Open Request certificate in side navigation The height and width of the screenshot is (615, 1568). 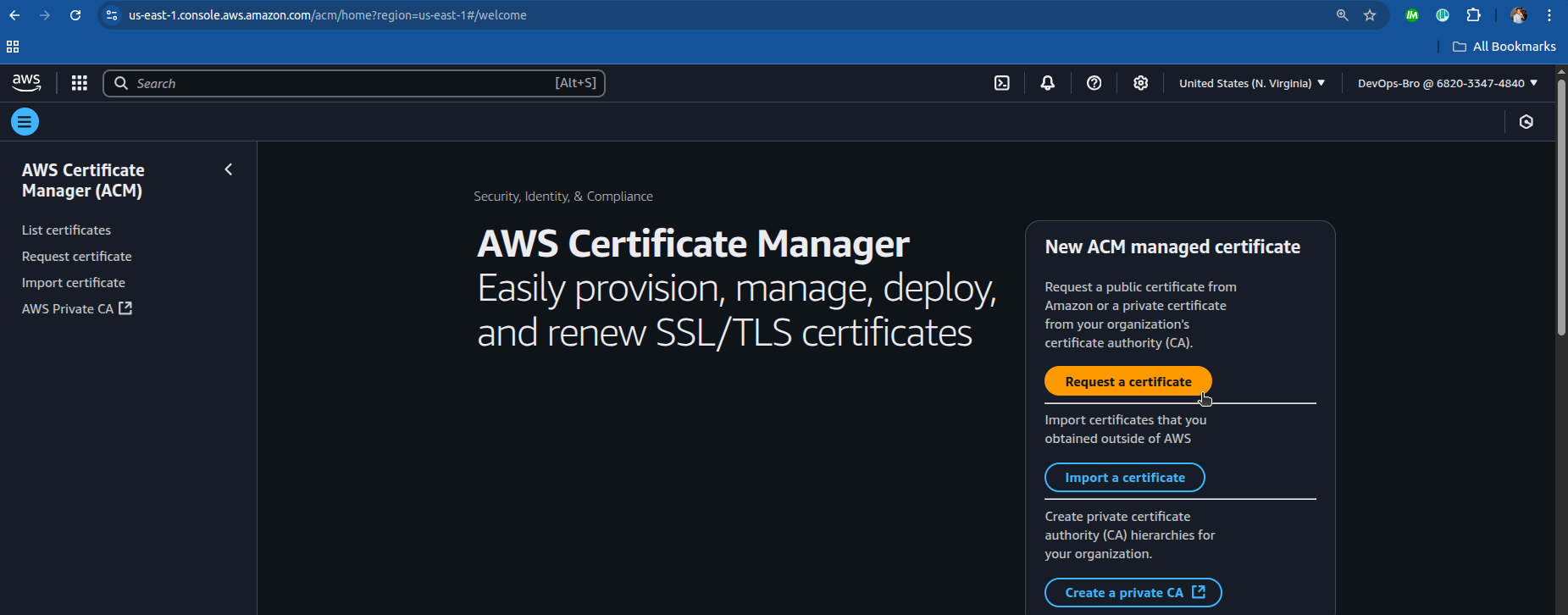point(77,257)
